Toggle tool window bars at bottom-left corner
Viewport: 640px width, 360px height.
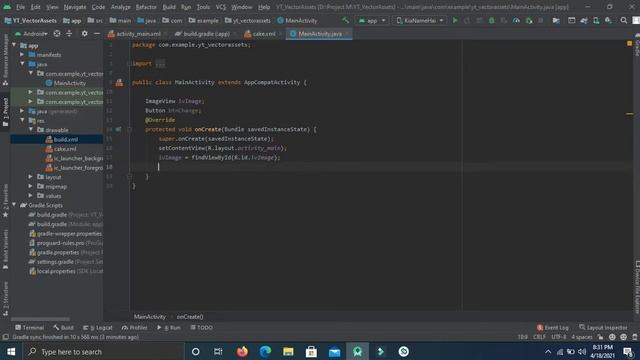[x=5, y=337]
